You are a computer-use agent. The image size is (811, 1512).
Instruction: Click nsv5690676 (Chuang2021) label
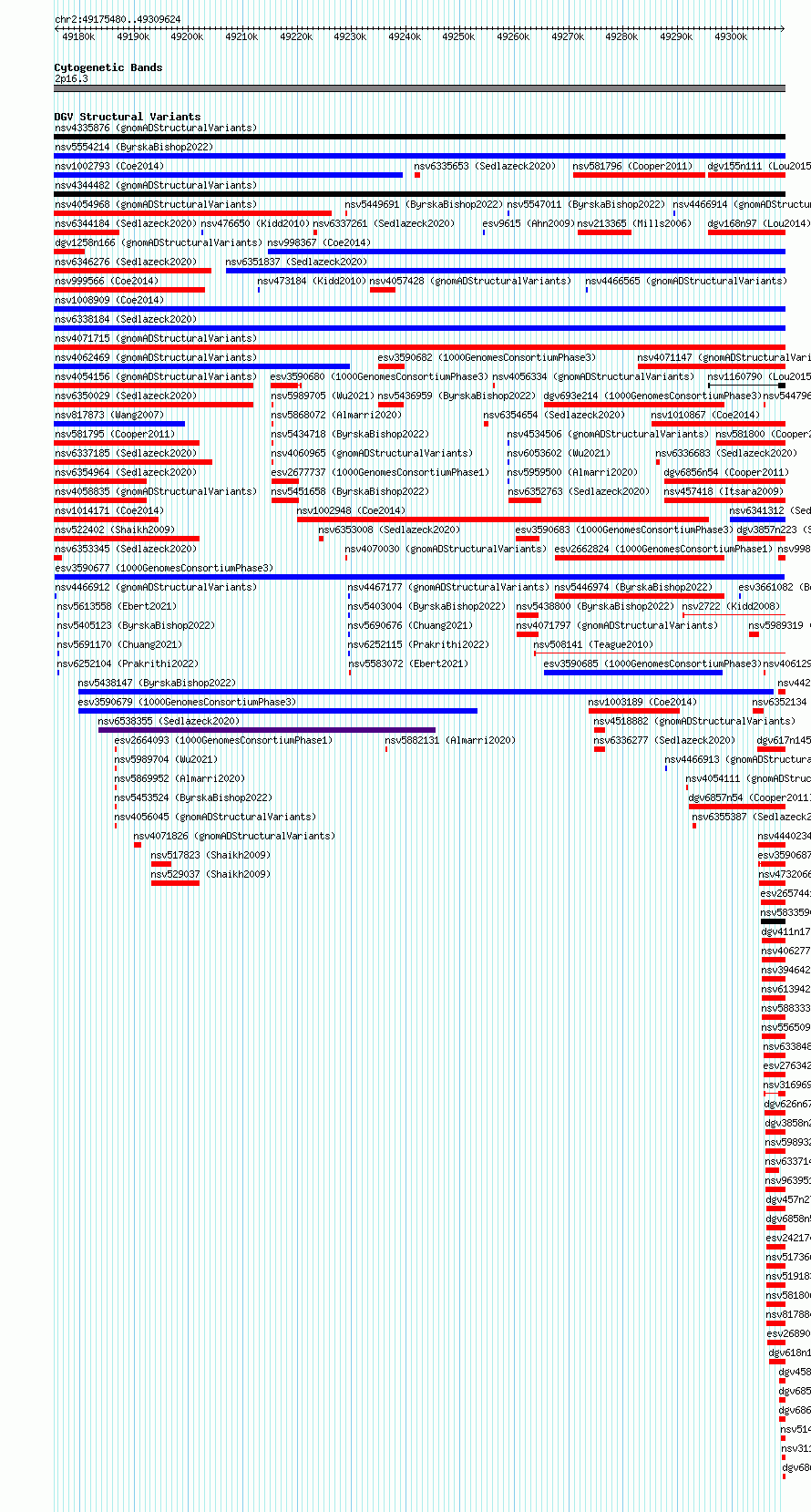pos(411,625)
